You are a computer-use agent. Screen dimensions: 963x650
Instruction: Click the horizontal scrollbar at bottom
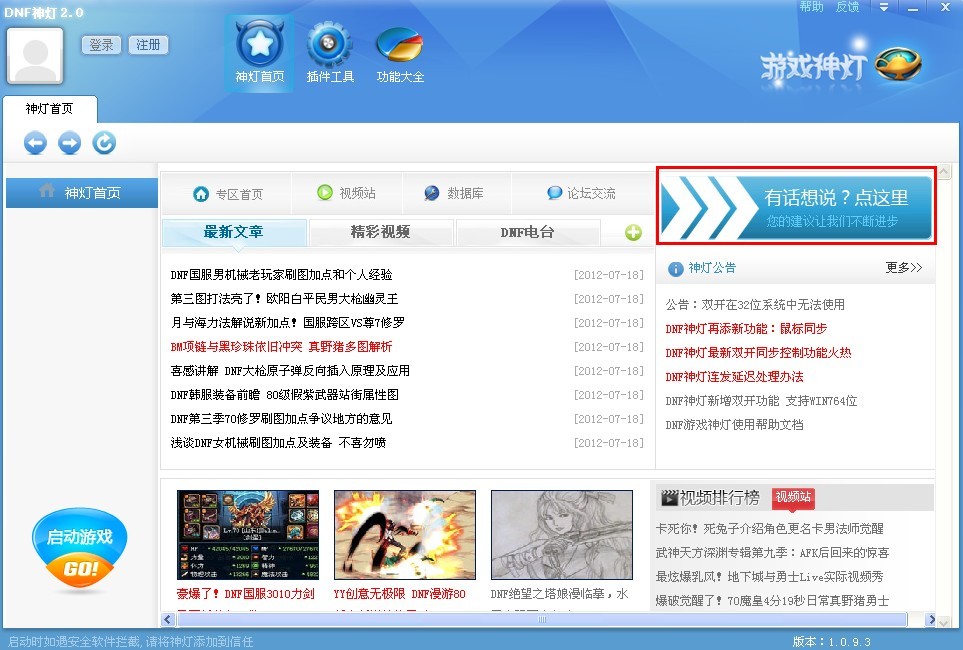pos(541,620)
